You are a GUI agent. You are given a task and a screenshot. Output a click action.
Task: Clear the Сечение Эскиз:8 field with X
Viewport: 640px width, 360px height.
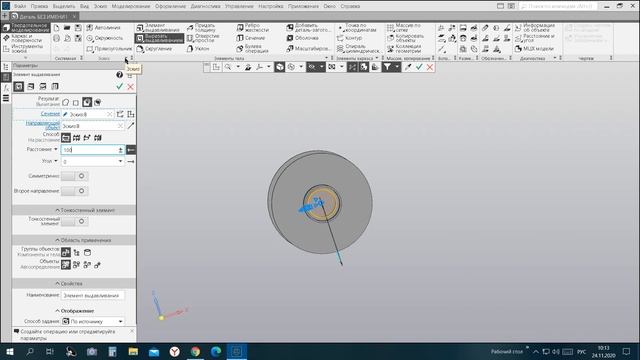click(x=109, y=114)
